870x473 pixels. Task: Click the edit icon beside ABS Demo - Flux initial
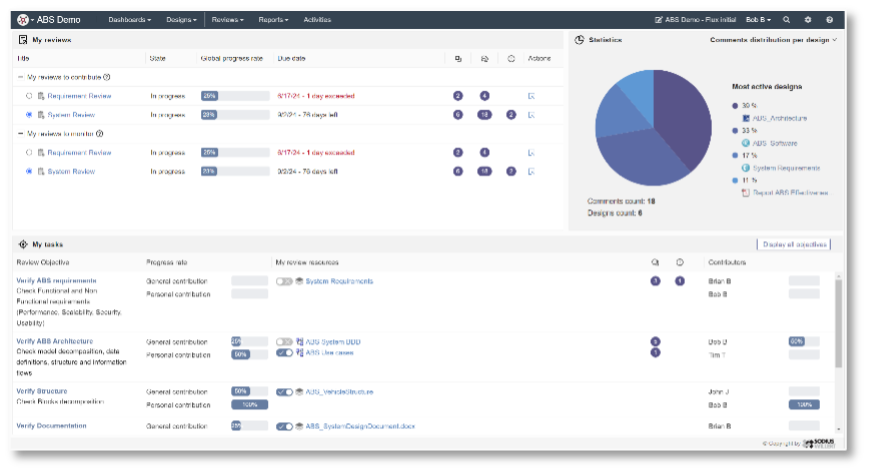(x=658, y=19)
